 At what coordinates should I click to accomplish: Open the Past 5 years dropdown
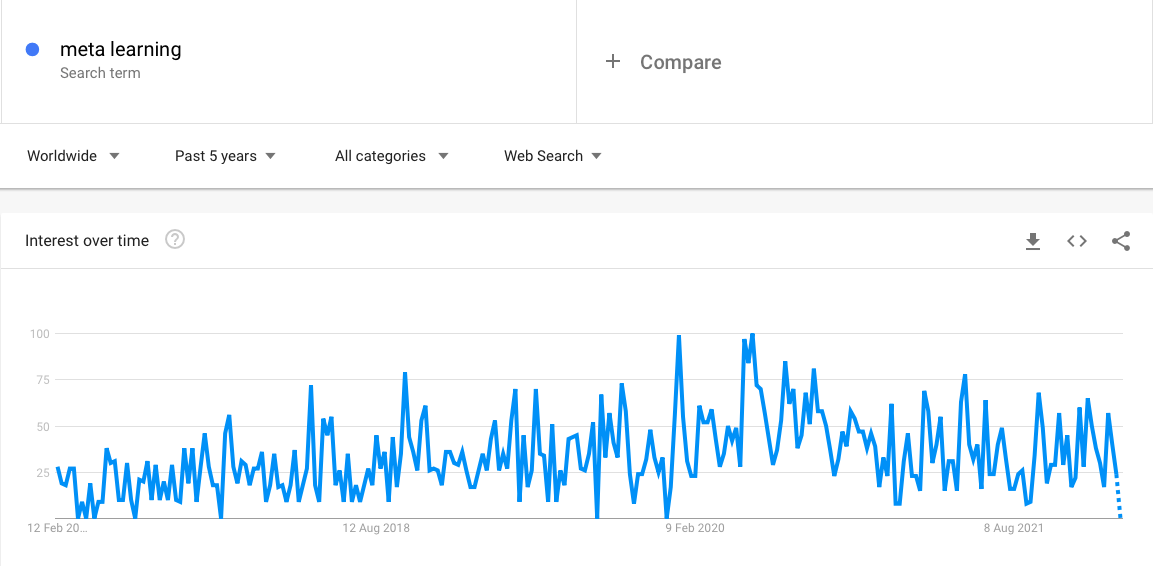coord(225,156)
